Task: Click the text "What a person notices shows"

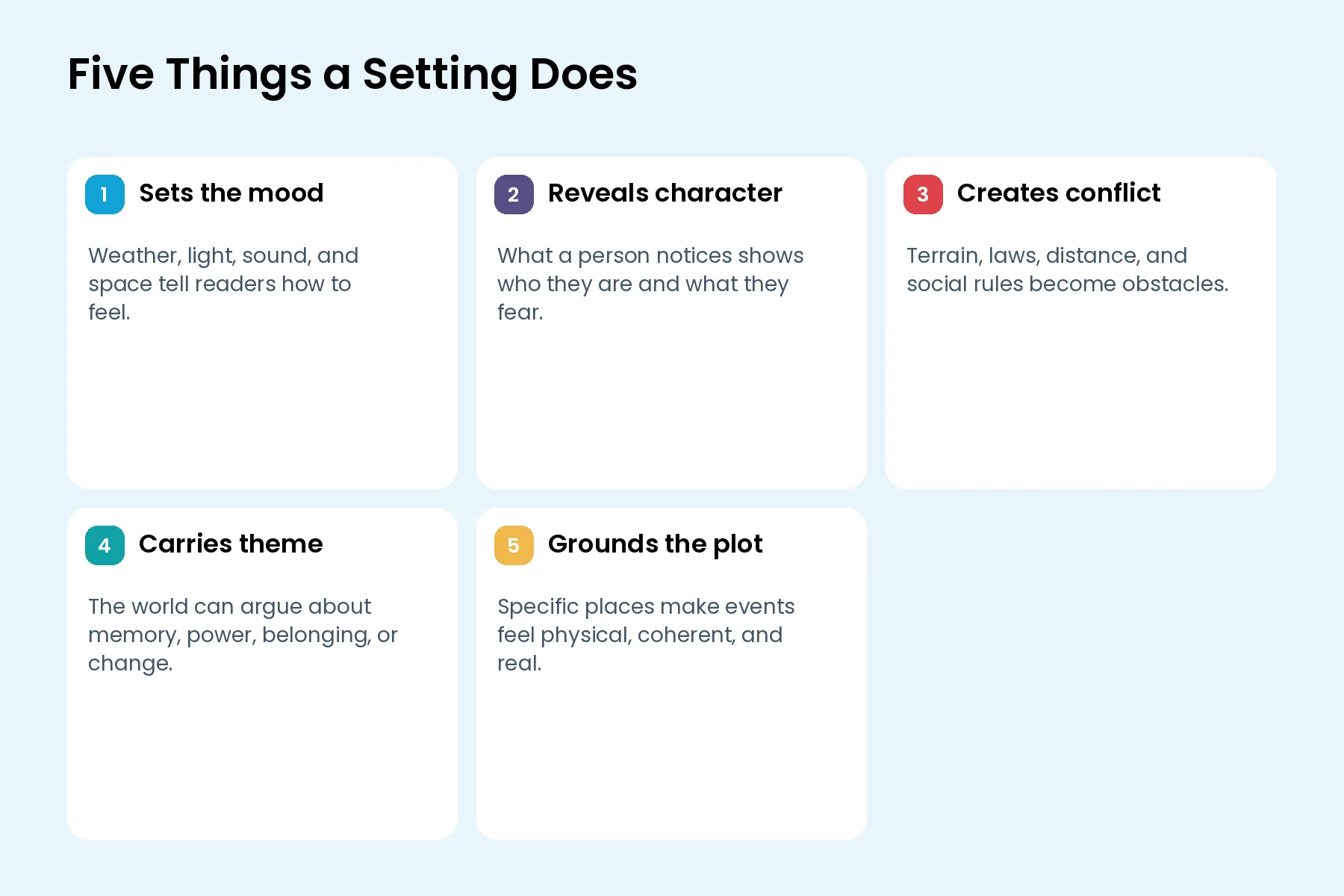Action: pos(650,255)
